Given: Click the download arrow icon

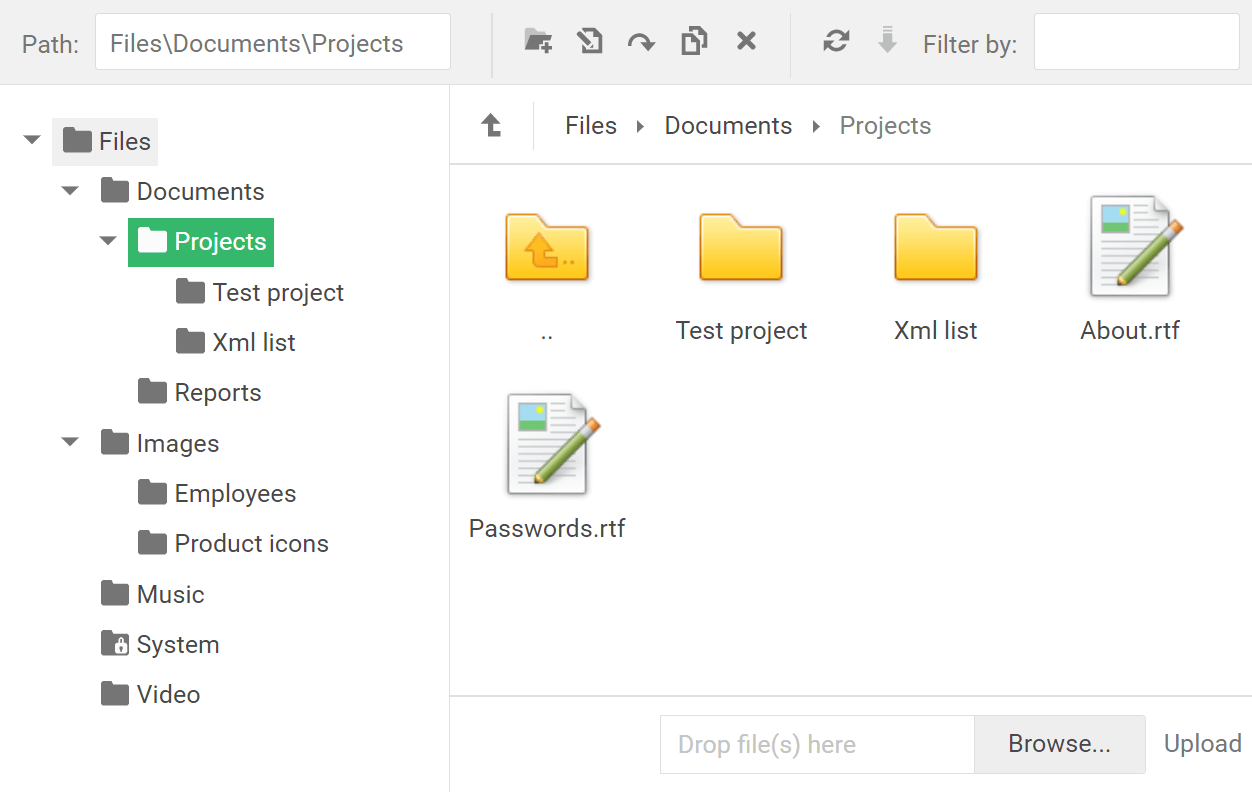Looking at the screenshot, I should coord(887,41).
